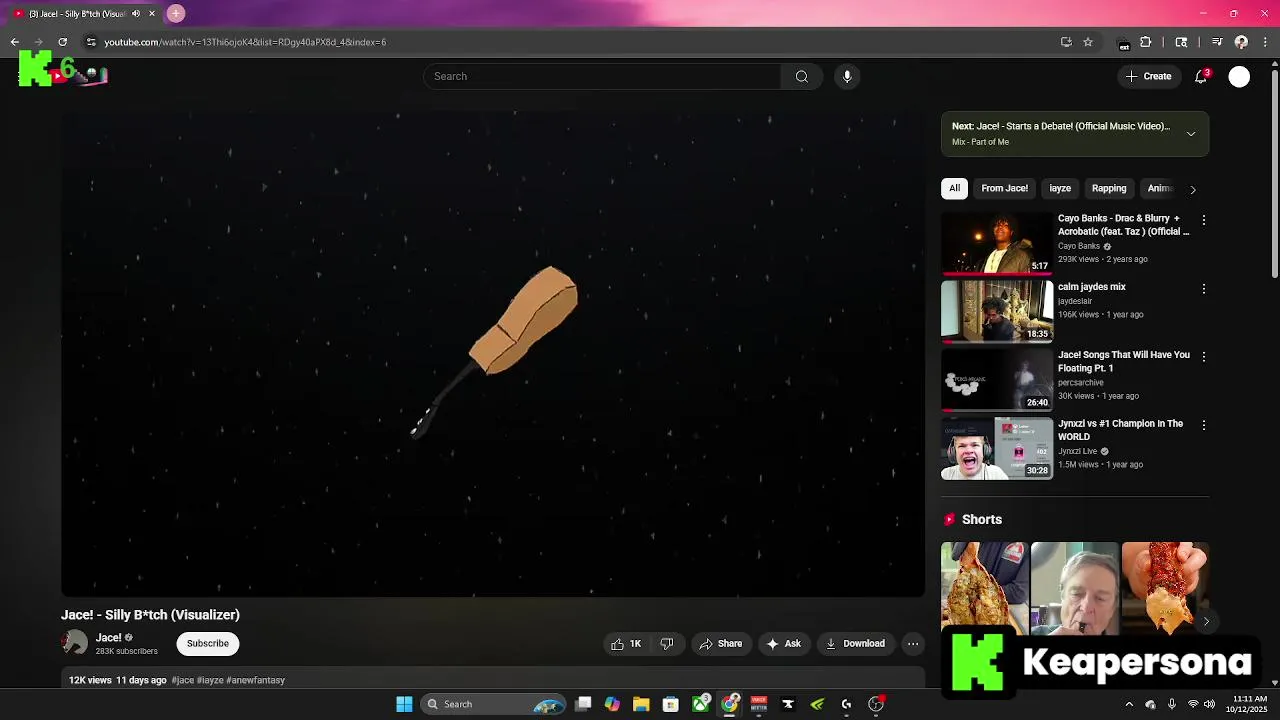Like the video with the thumbs-up icon

pyautogui.click(x=626, y=644)
